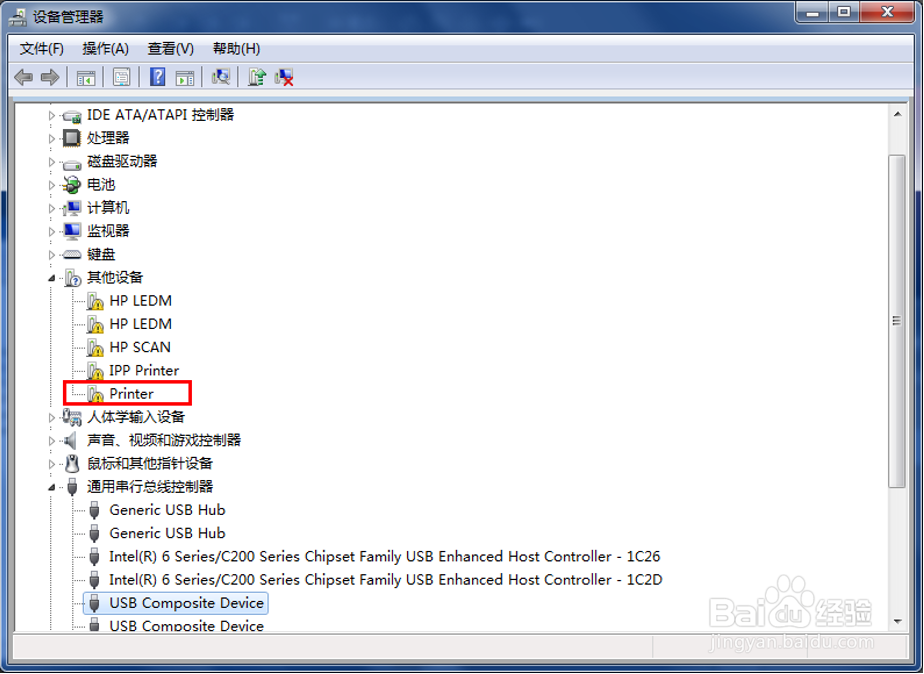Expand the 鼠标和其他指针设备 node
The image size is (924, 674).
(51, 464)
